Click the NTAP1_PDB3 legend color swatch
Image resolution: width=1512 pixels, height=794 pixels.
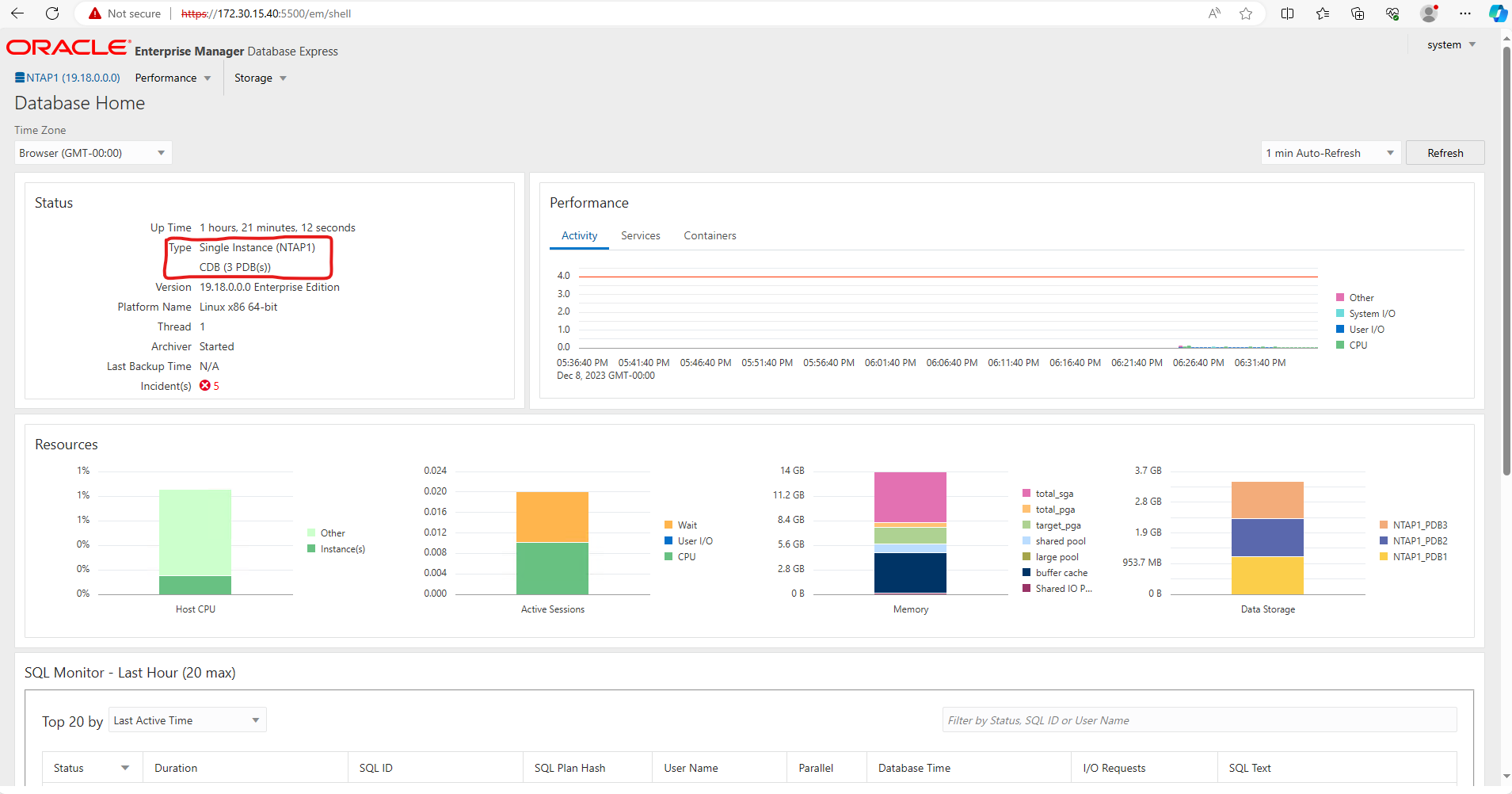[1384, 525]
